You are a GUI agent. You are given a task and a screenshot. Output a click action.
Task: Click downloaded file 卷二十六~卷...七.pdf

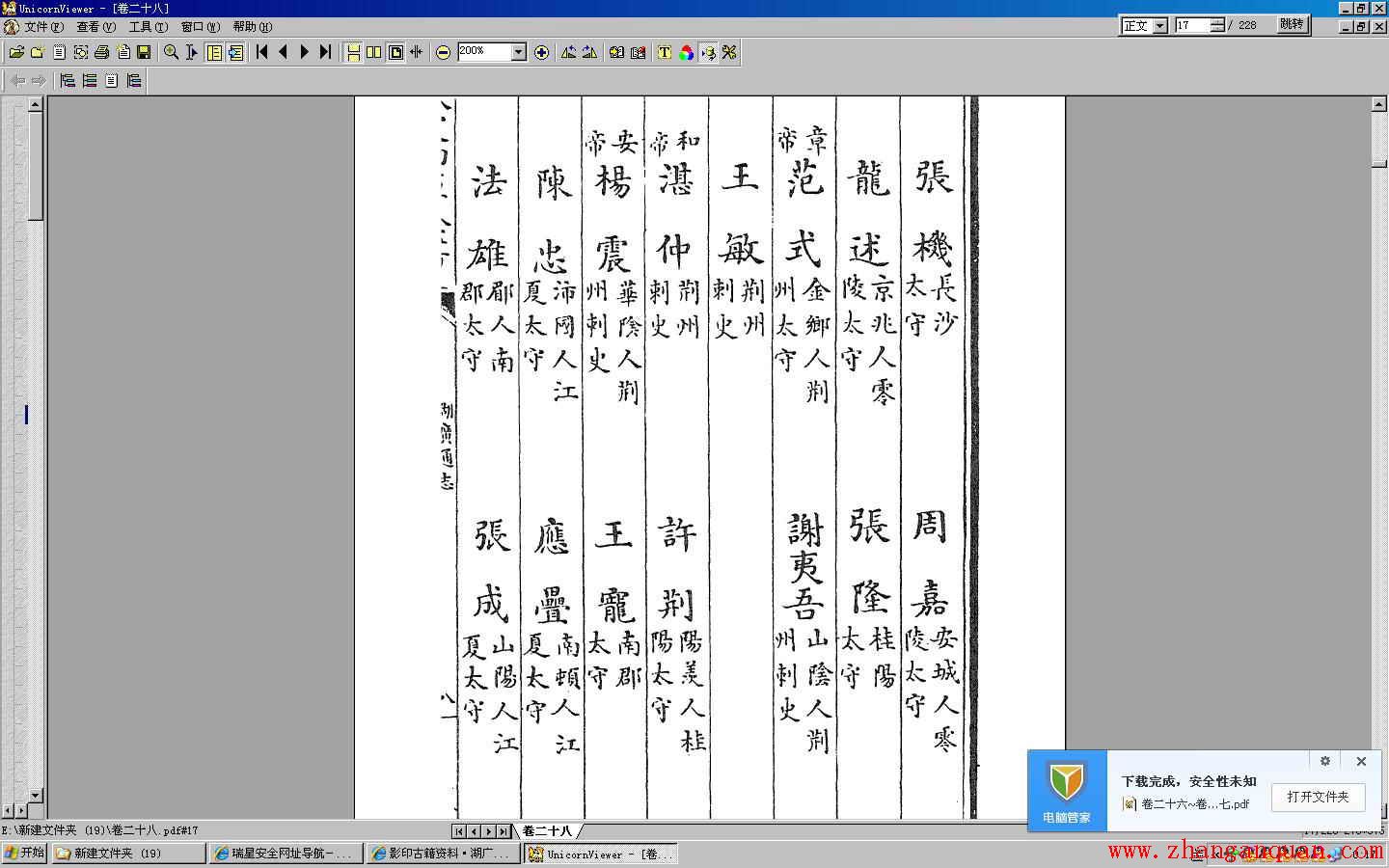(x=1186, y=803)
